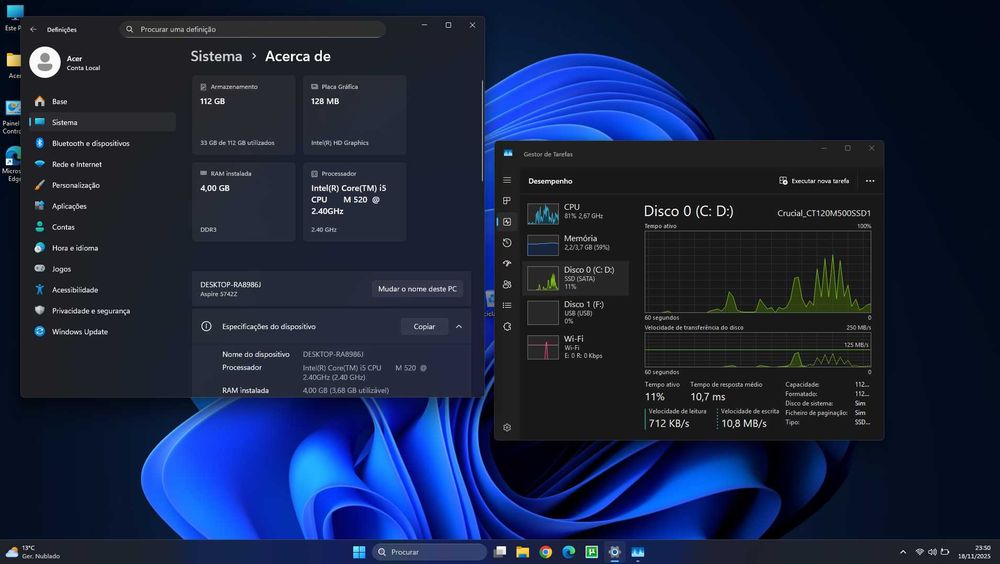
Task: Click the Tempo ativo disk graph
Action: coord(758,272)
